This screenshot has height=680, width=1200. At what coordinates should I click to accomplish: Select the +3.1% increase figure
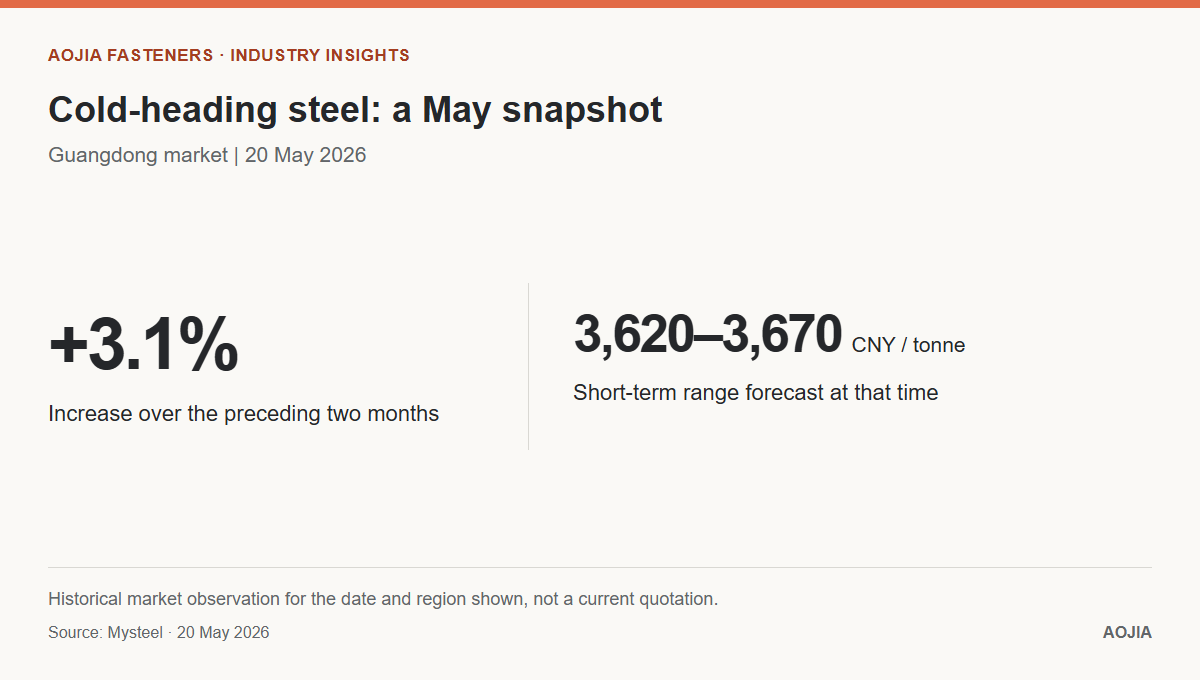[143, 345]
